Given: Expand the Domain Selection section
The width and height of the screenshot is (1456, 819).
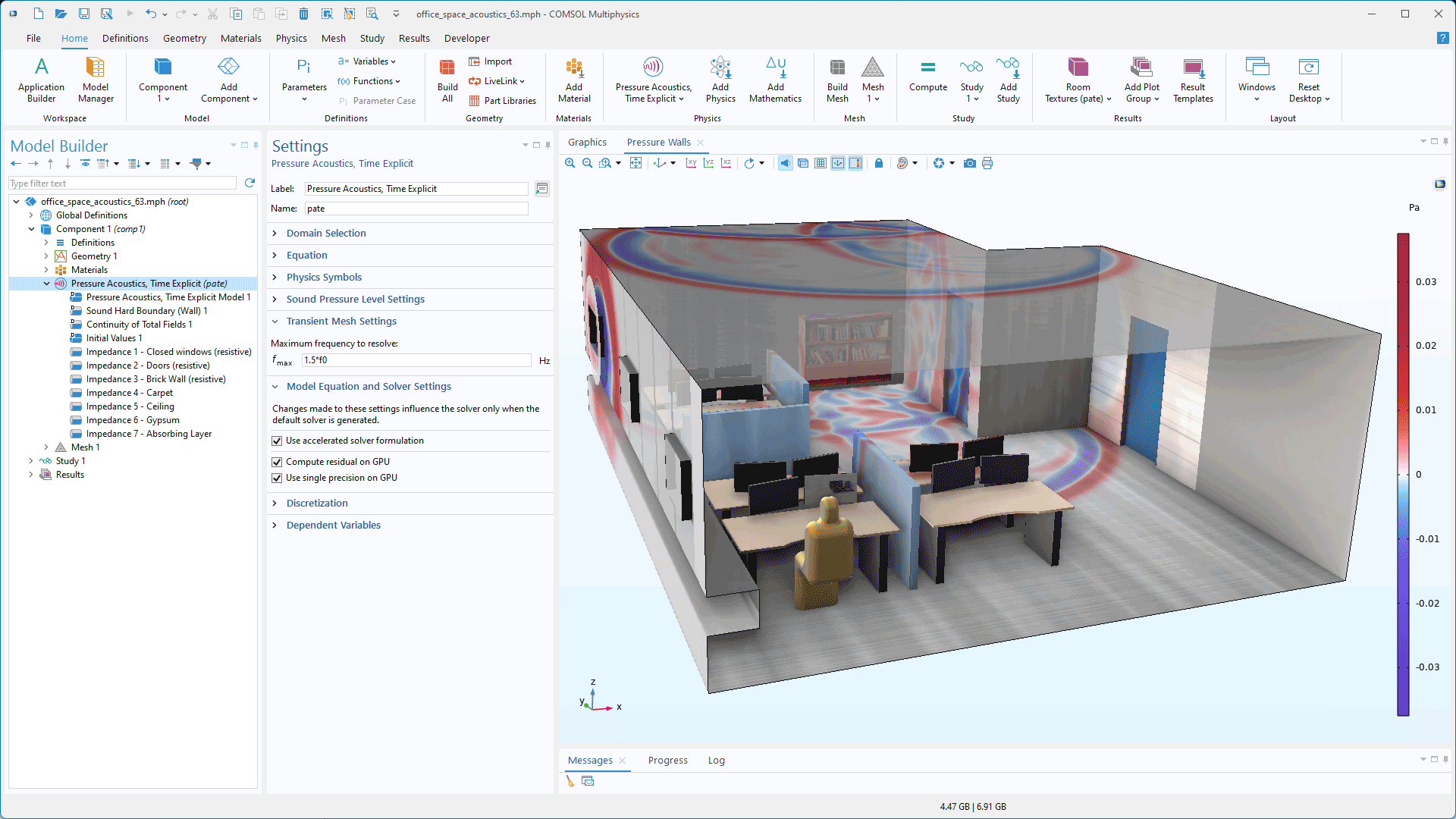Looking at the screenshot, I should coord(326,233).
